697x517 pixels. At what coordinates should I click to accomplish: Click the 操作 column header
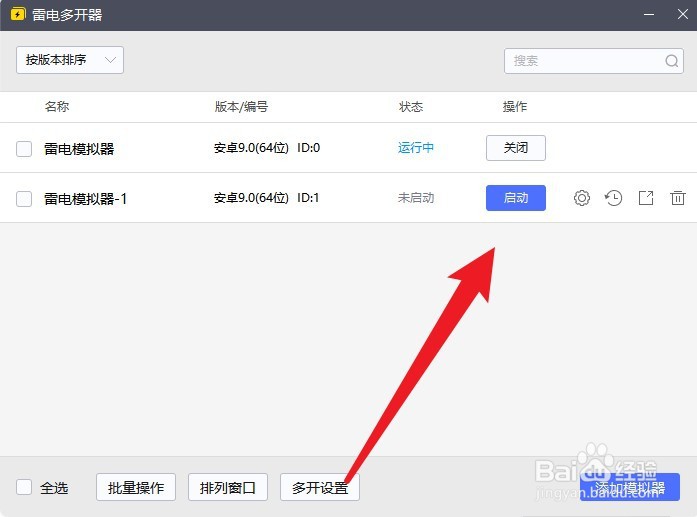click(x=515, y=107)
